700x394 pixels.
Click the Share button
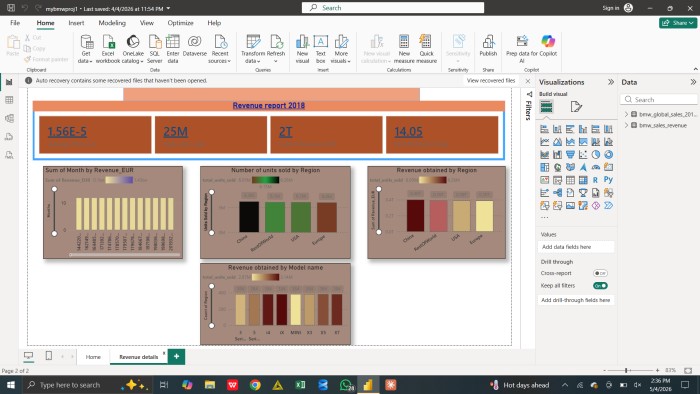tap(677, 23)
